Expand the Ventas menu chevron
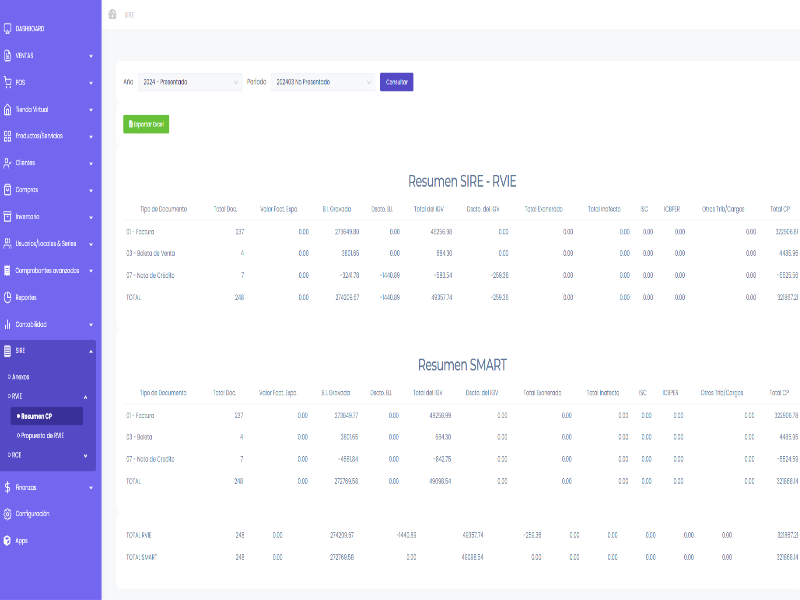 (91, 56)
